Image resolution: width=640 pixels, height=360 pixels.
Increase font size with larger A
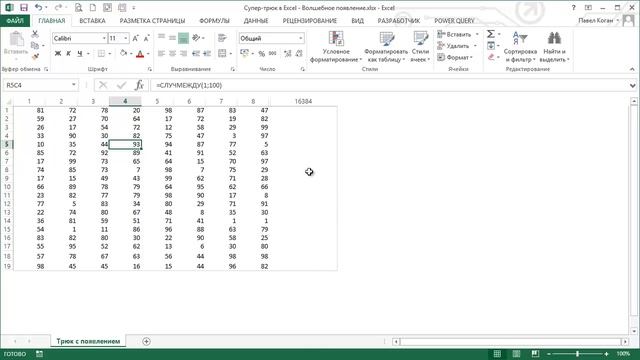coord(136,38)
